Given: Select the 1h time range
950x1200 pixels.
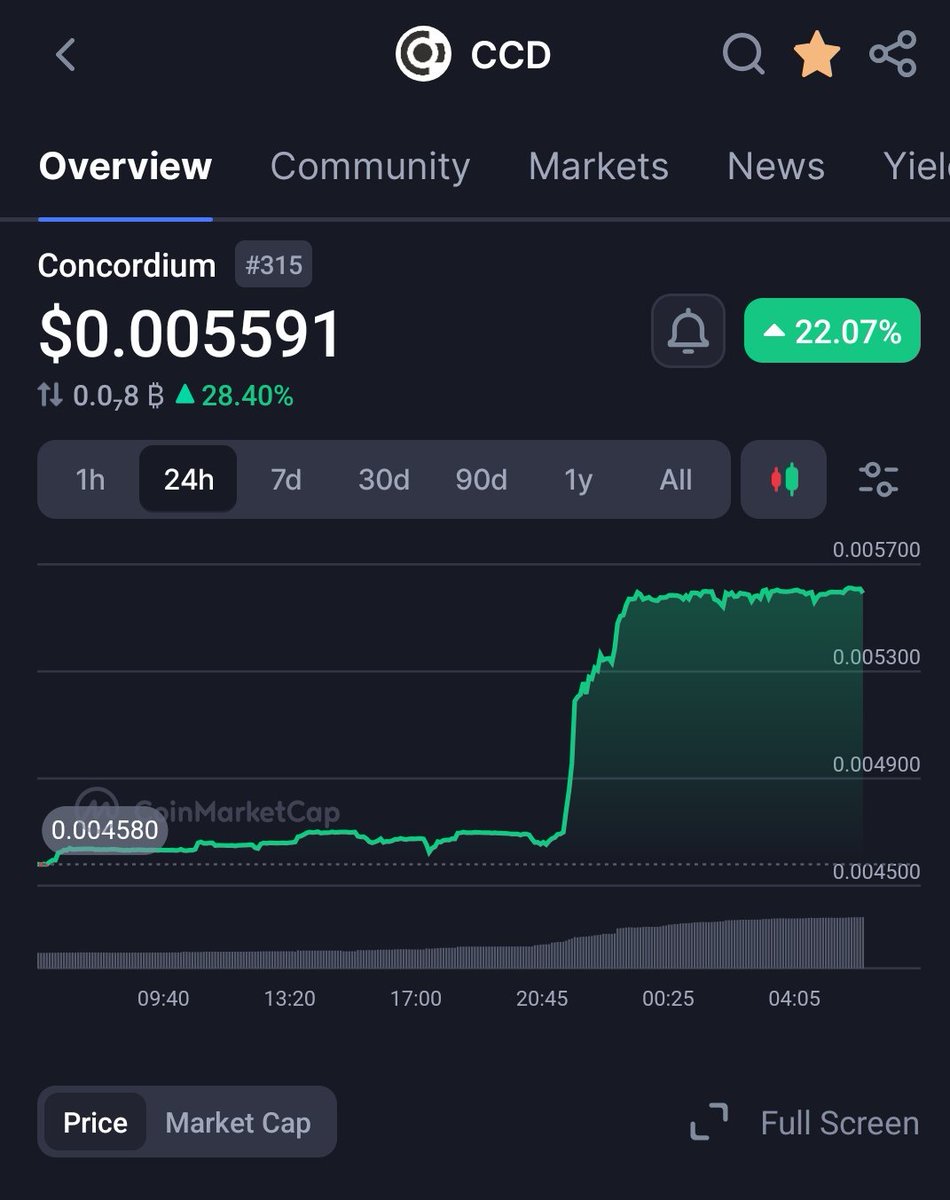Looking at the screenshot, I should coord(90,480).
